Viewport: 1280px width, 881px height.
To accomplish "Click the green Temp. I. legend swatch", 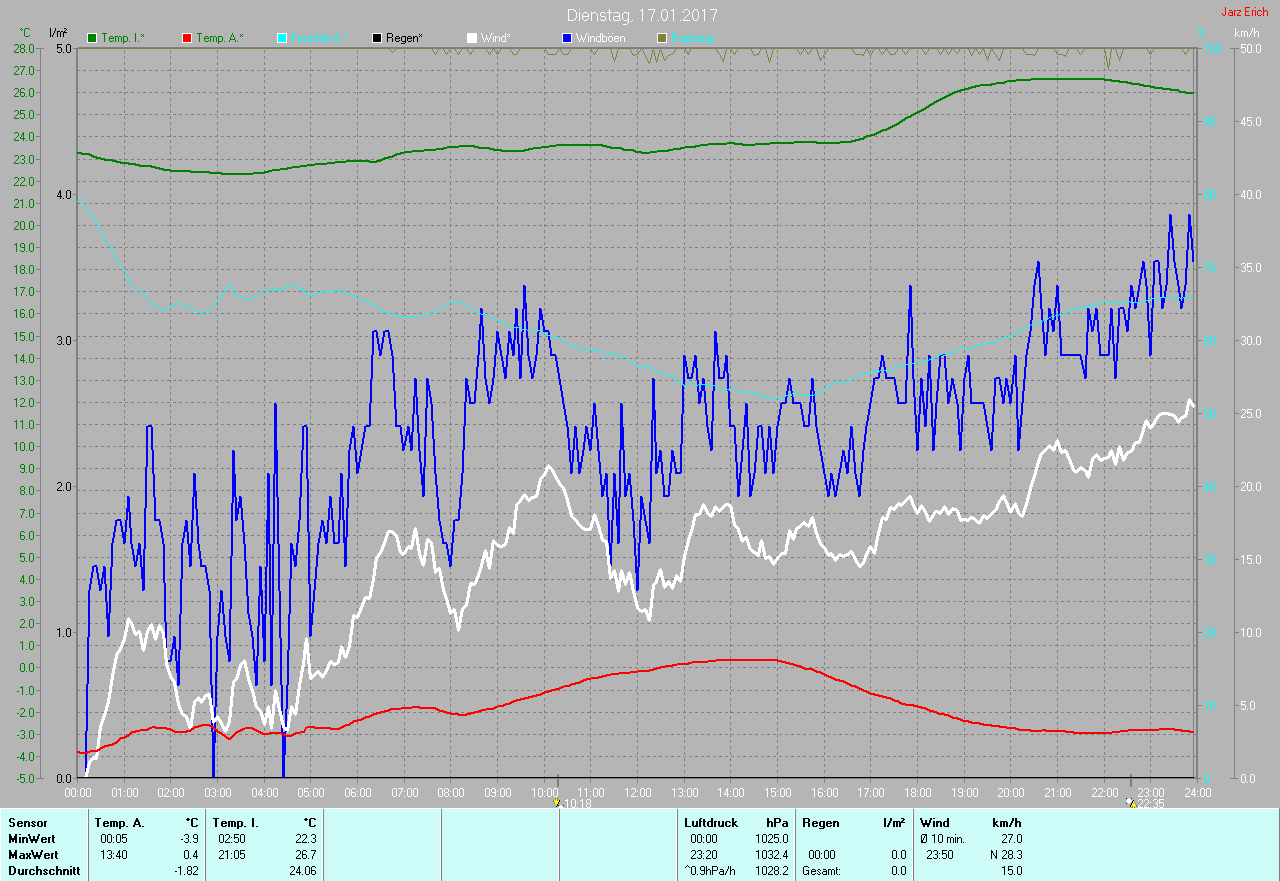I will [x=93, y=38].
